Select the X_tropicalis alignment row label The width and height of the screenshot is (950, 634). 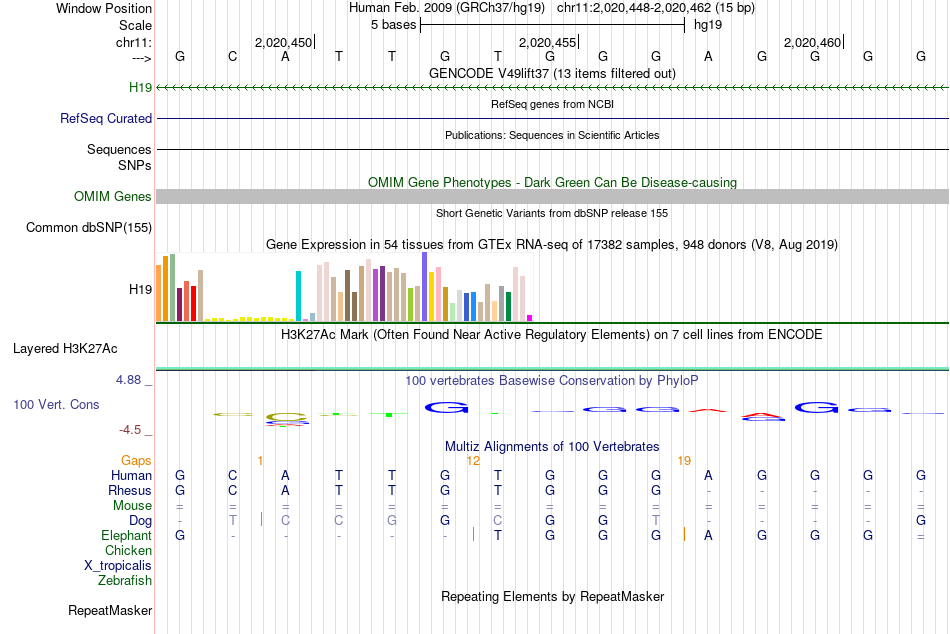[118, 566]
